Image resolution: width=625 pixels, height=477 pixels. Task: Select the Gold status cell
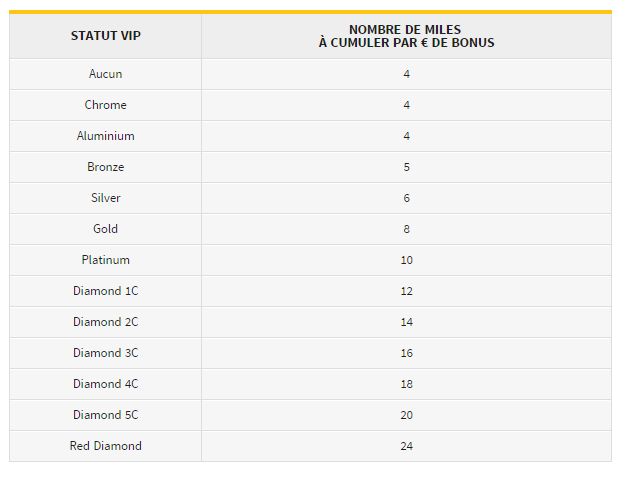click(106, 229)
